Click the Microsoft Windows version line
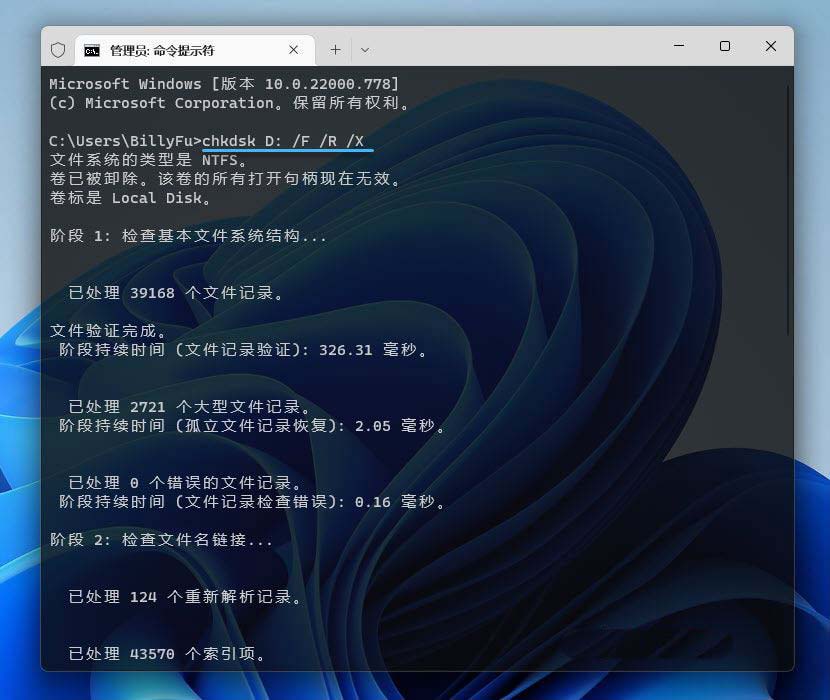The image size is (830, 700). (223, 84)
